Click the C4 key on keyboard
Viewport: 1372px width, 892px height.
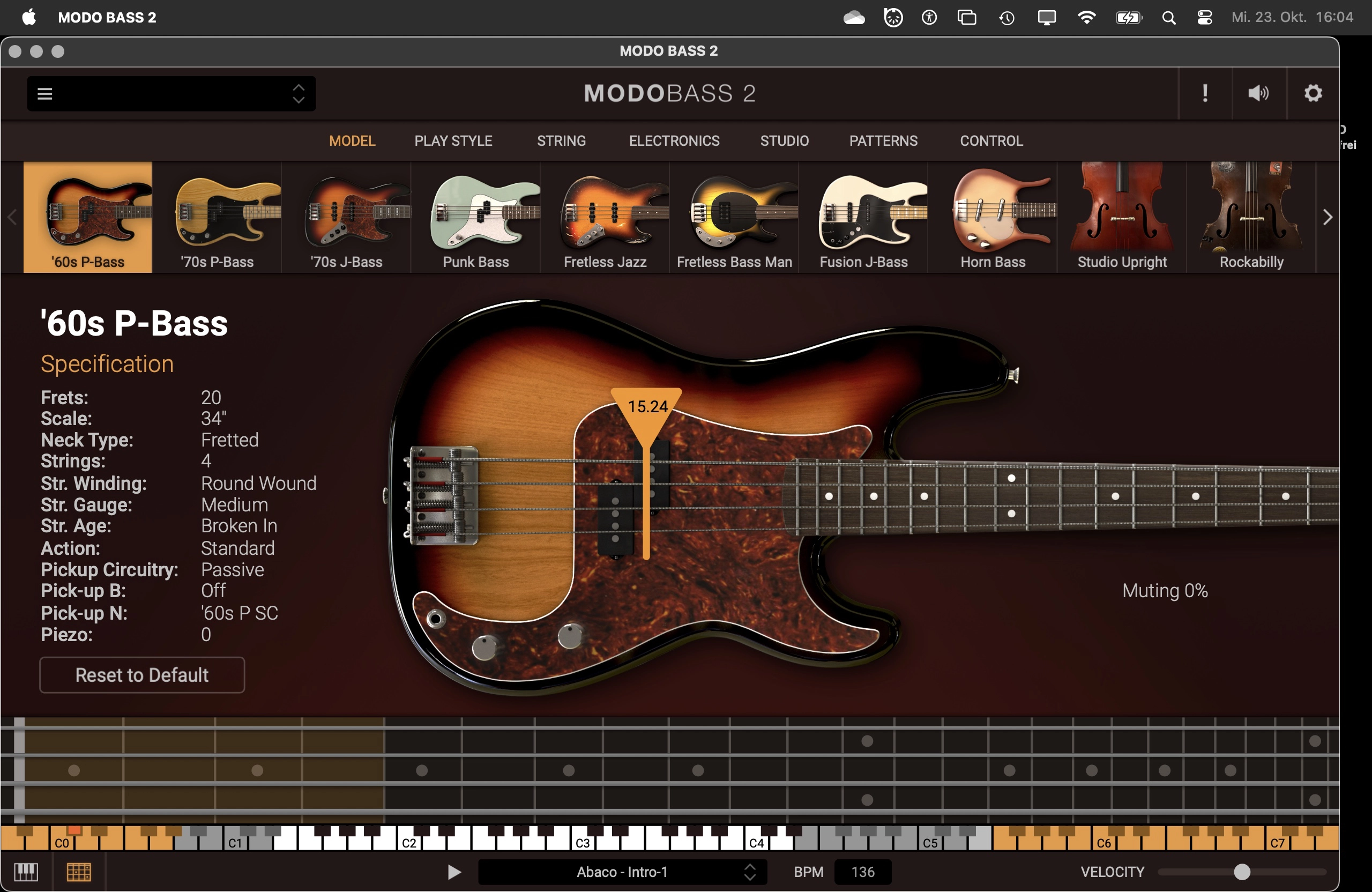tap(757, 842)
